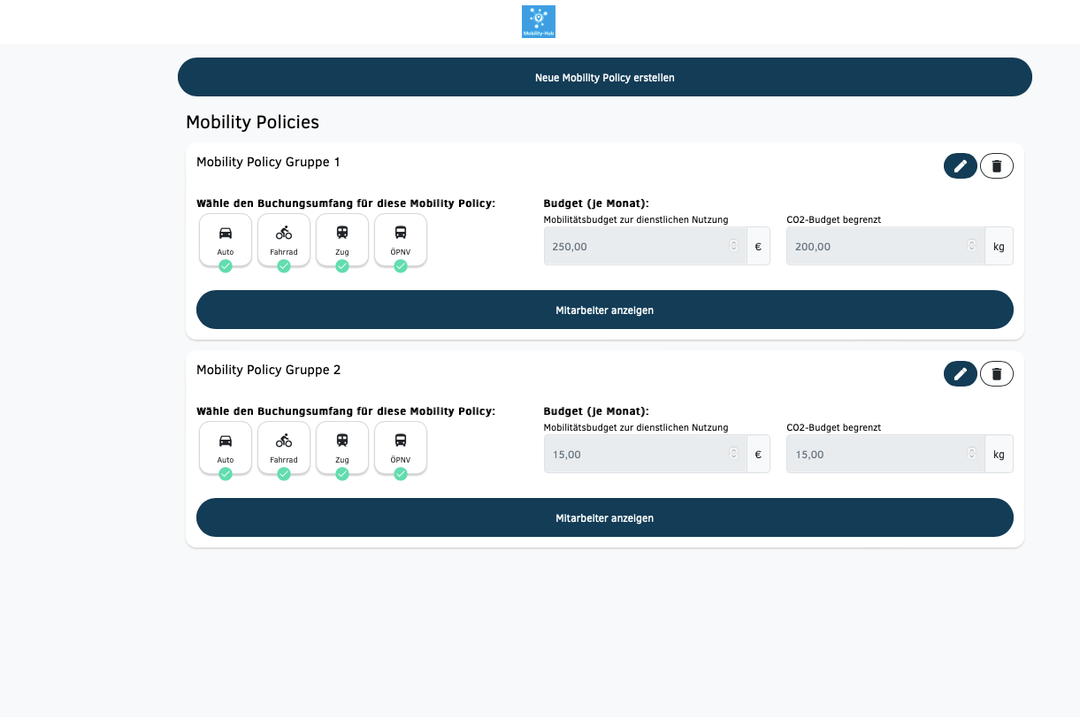Edit Mobility Policy Gruppe 1 with pencil icon
Viewport: 1080px width, 720px height.
click(x=960, y=166)
